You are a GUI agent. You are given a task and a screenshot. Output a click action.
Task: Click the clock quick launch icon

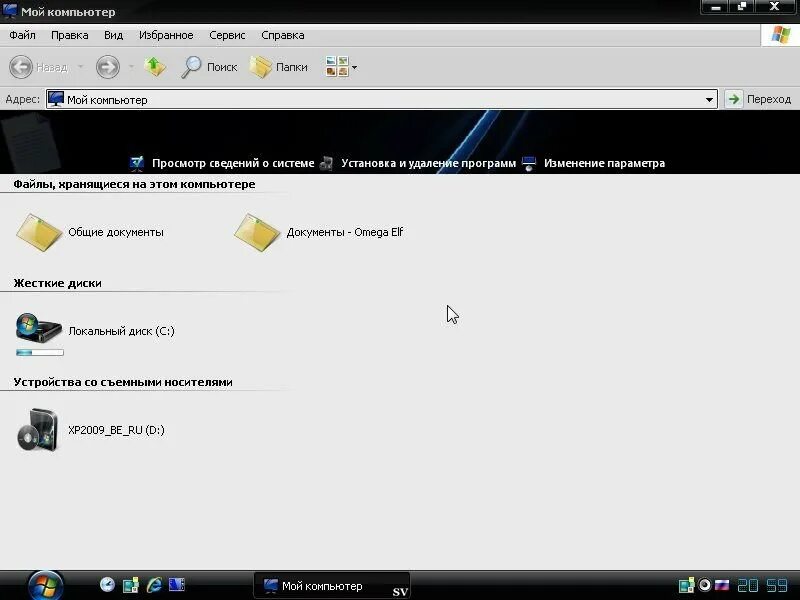(107, 585)
